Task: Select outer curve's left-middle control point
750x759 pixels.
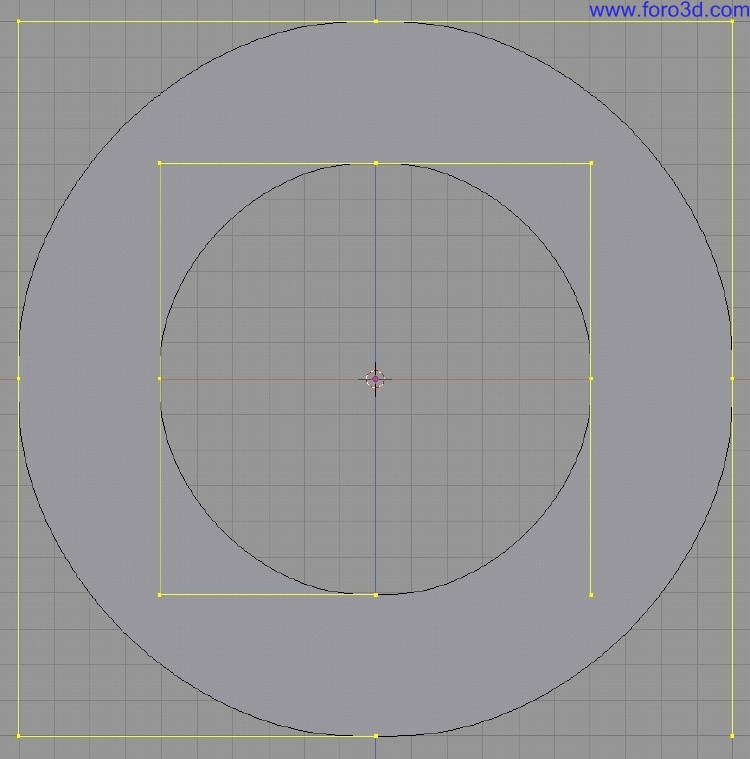Action: tap(18, 379)
